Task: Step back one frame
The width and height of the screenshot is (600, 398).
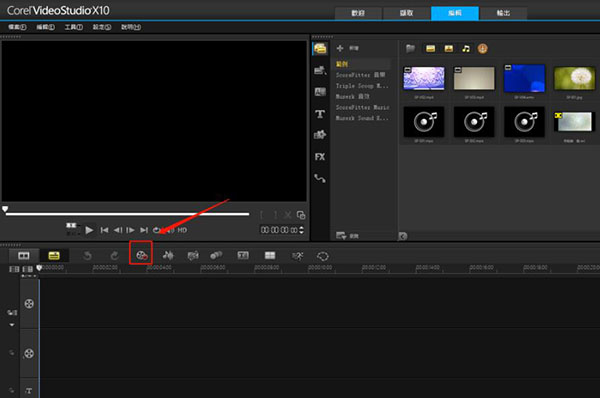Action: point(118,230)
